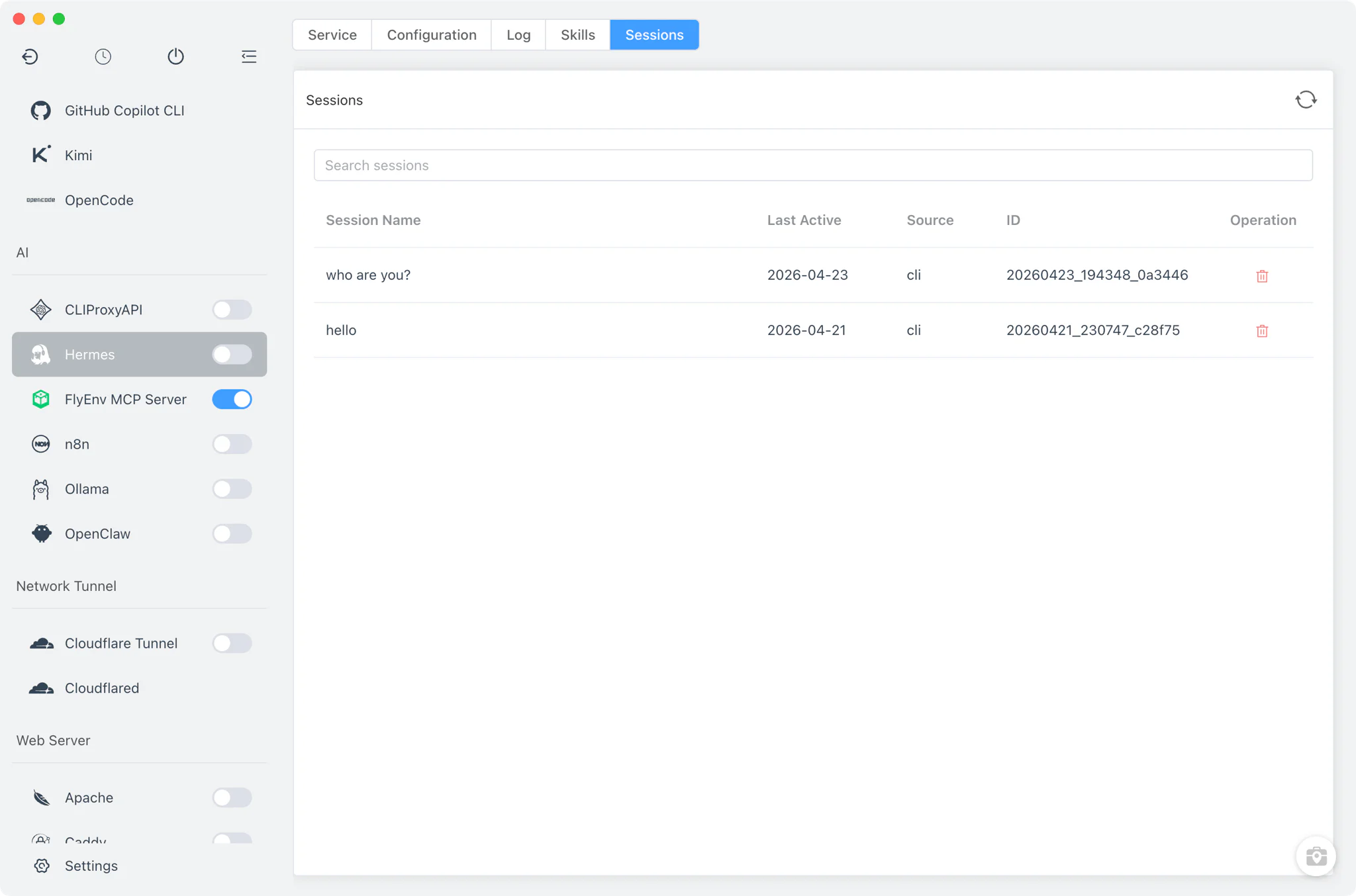Click the Source column header

point(930,220)
